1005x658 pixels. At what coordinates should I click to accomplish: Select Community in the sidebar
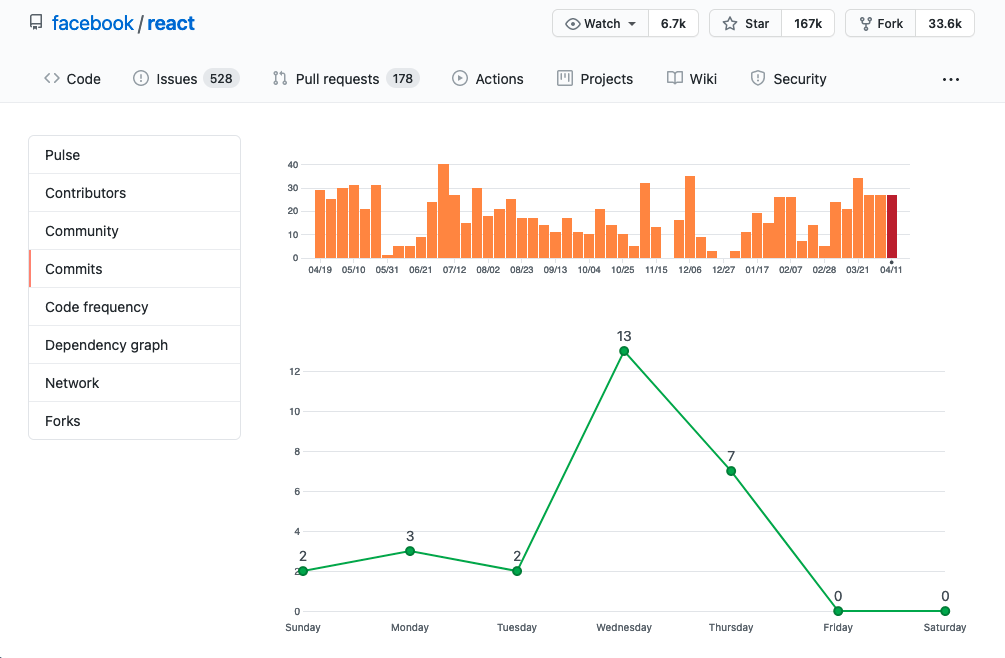tap(135, 231)
